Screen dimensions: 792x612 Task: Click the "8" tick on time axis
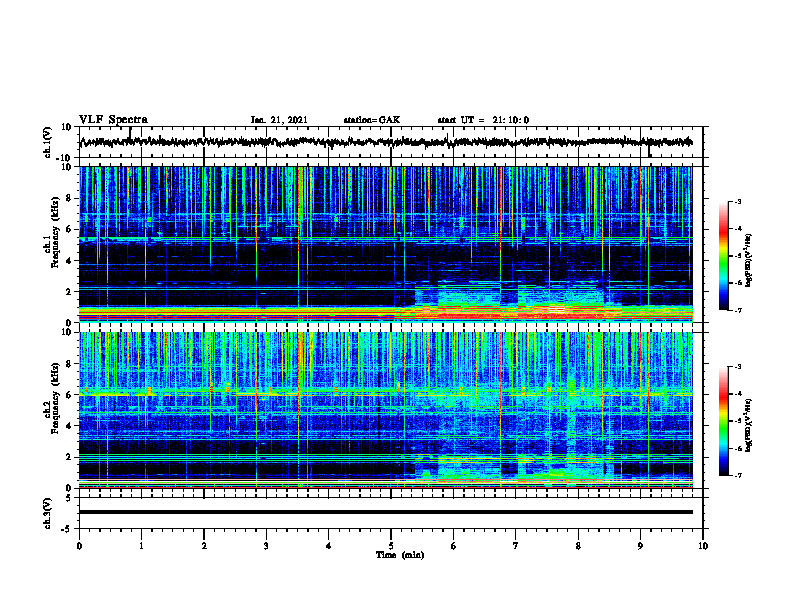(578, 546)
